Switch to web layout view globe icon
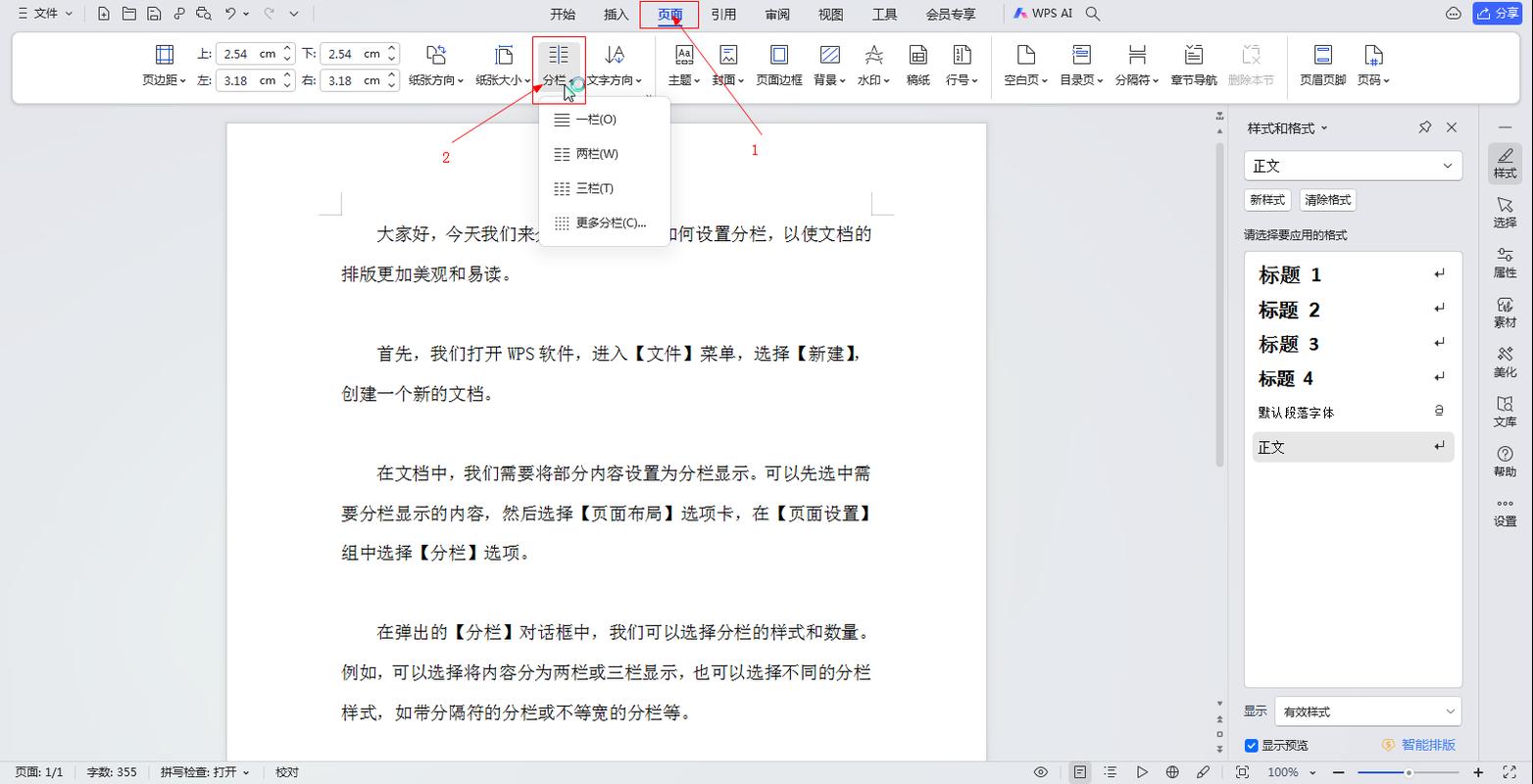This screenshot has width=1533, height=784. pyautogui.click(x=1172, y=772)
